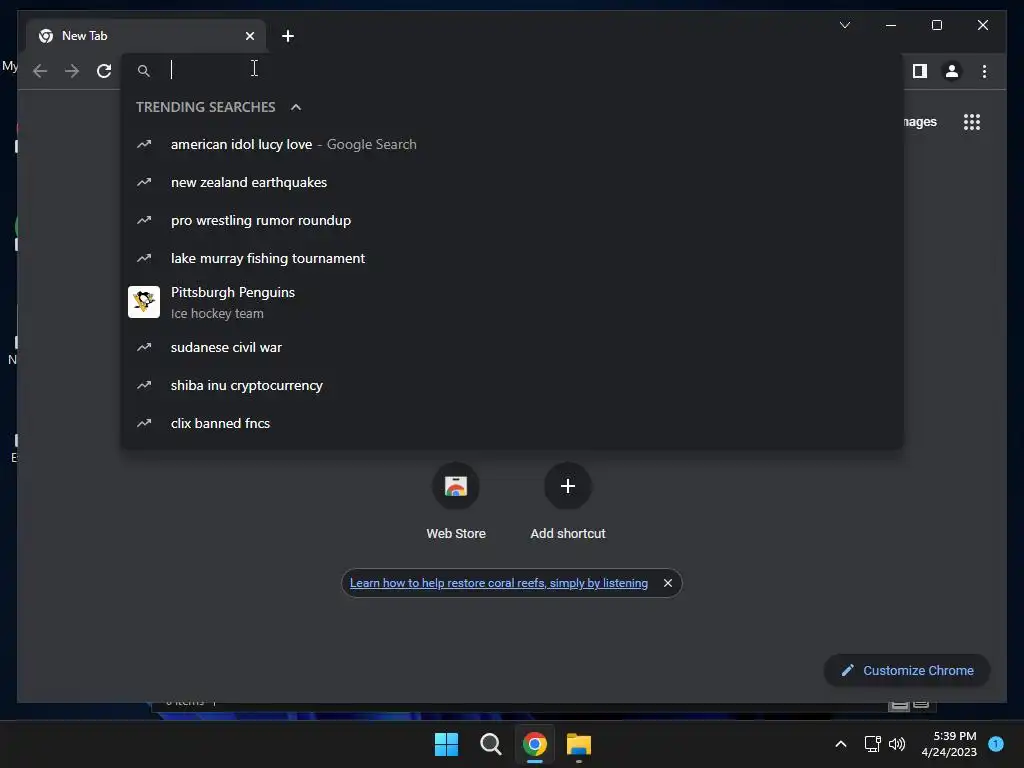Show hidden system tray icons
The width and height of the screenshot is (1024, 768).
[841, 744]
